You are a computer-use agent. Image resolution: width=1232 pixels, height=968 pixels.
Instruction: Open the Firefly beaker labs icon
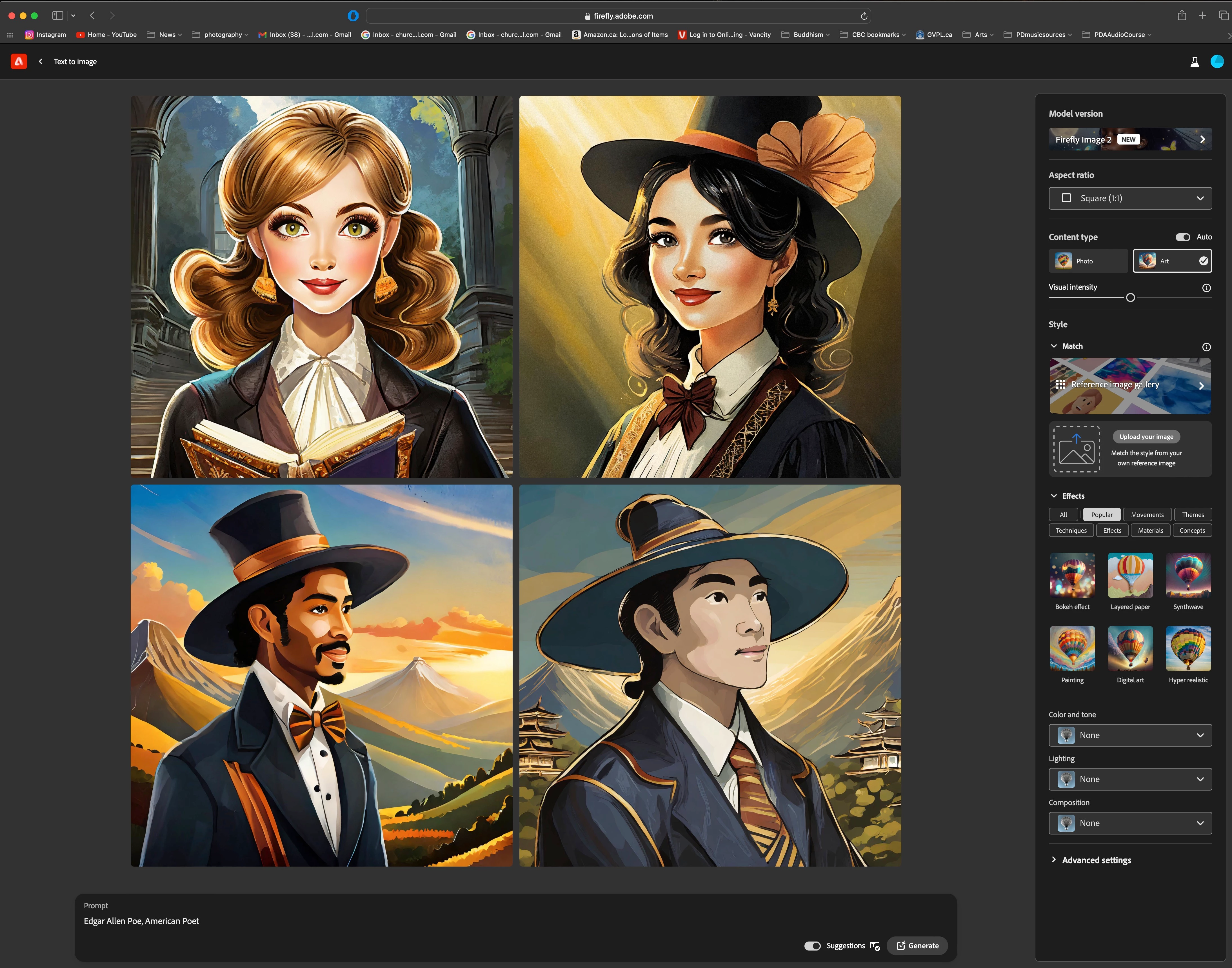click(x=1194, y=62)
